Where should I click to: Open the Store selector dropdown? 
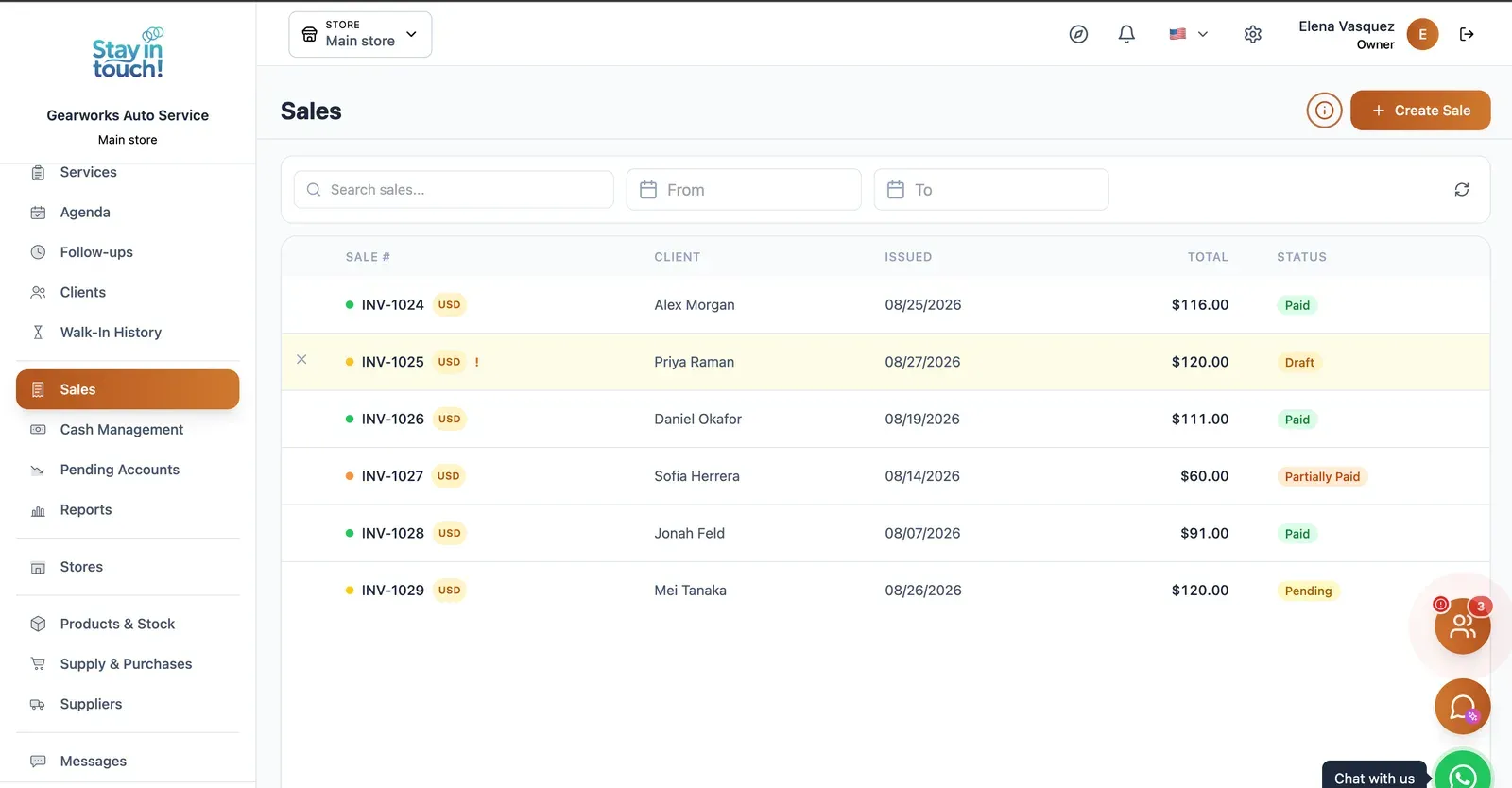(x=360, y=34)
